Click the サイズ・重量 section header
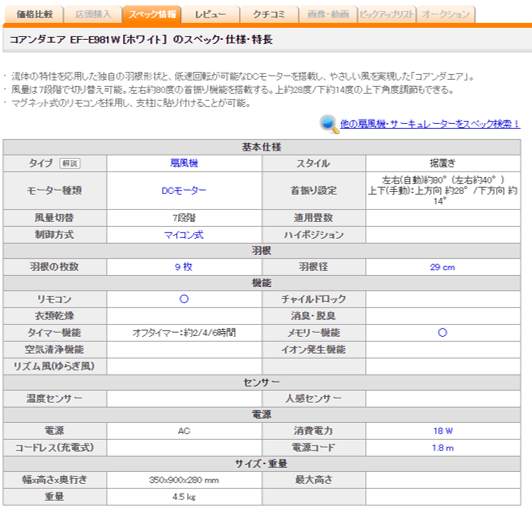This screenshot has height=507, width=532. (x=262, y=464)
